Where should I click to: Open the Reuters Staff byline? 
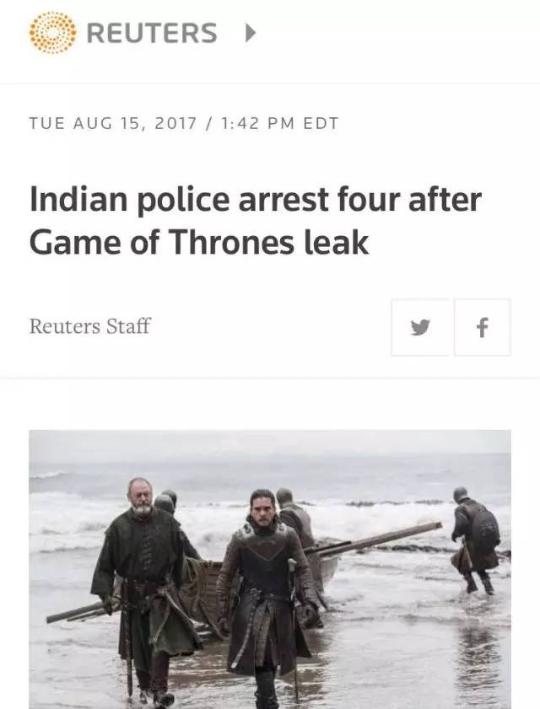click(90, 326)
